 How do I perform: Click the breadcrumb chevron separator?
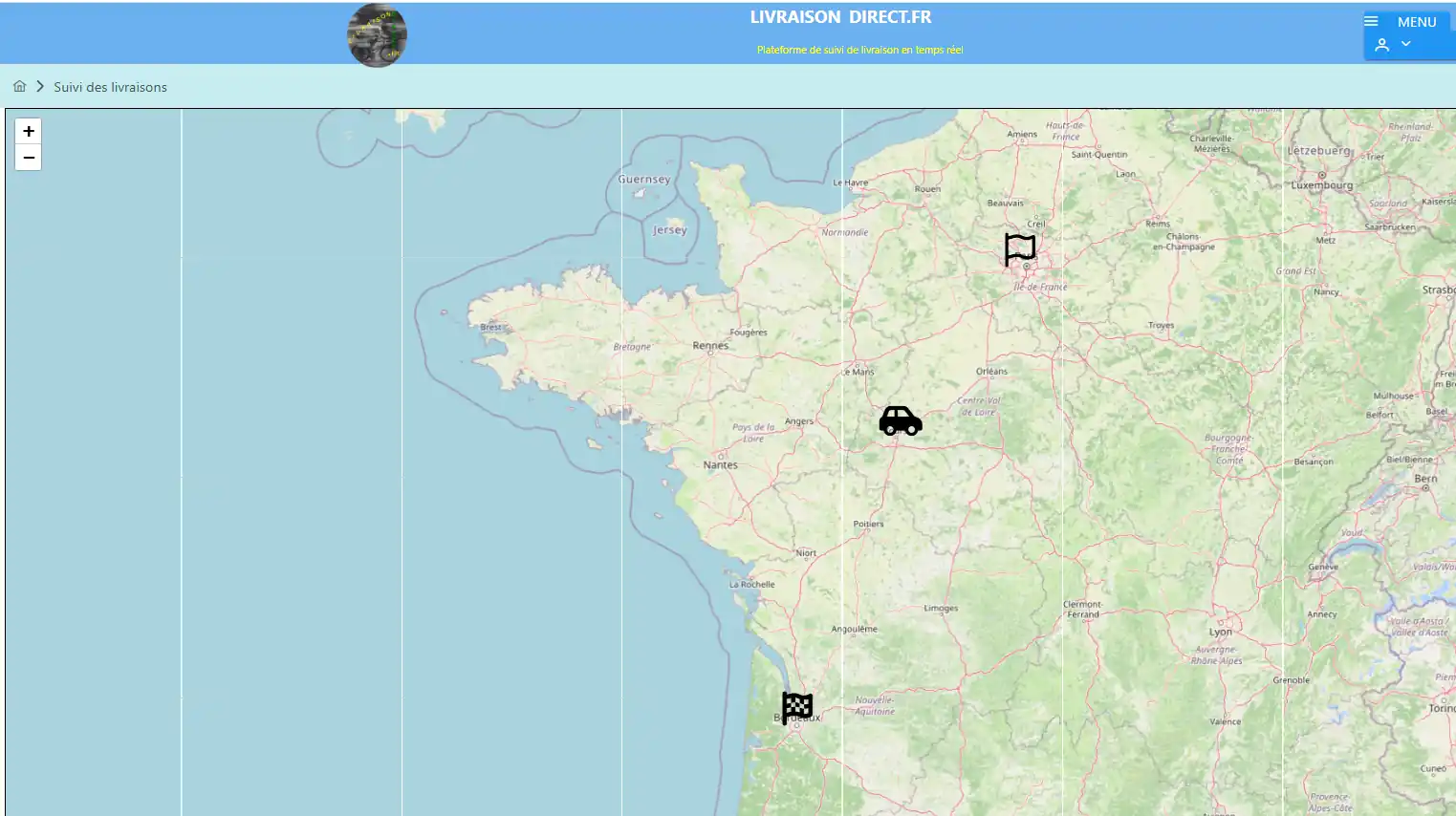pos(40,86)
